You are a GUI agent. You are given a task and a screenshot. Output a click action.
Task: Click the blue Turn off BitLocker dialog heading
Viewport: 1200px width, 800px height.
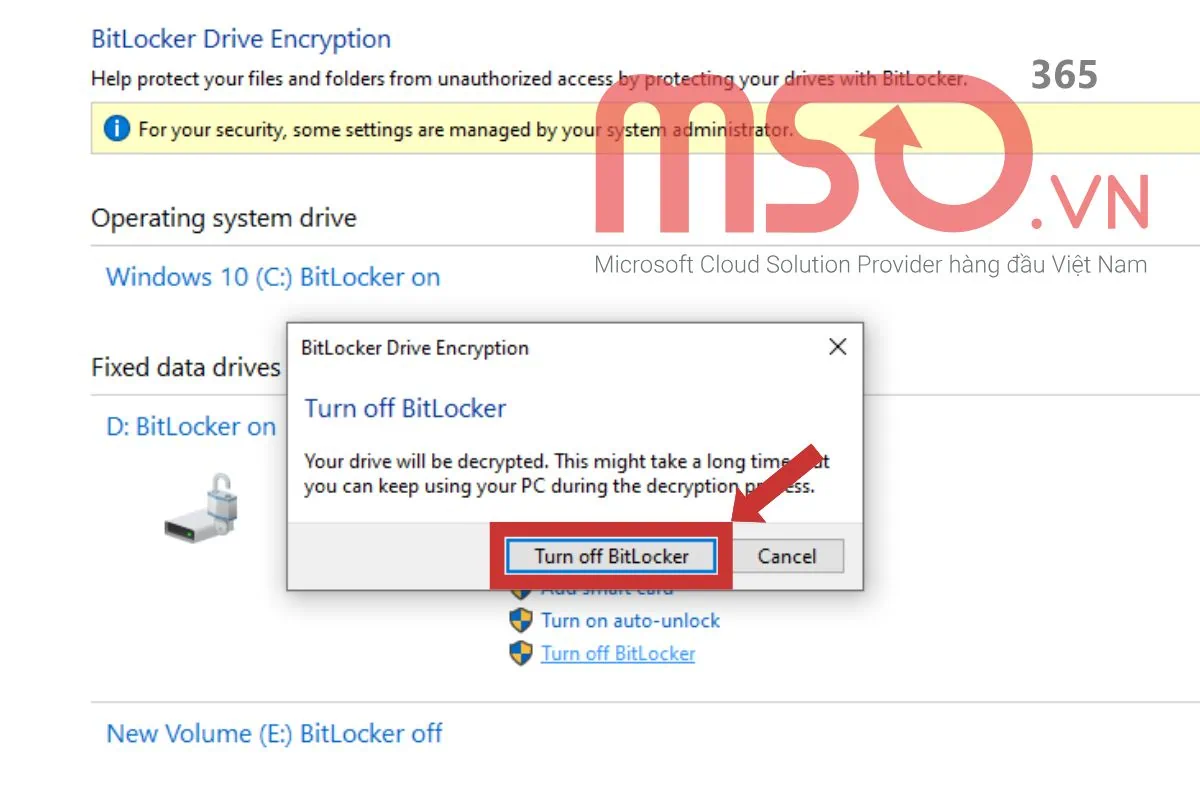(x=405, y=408)
